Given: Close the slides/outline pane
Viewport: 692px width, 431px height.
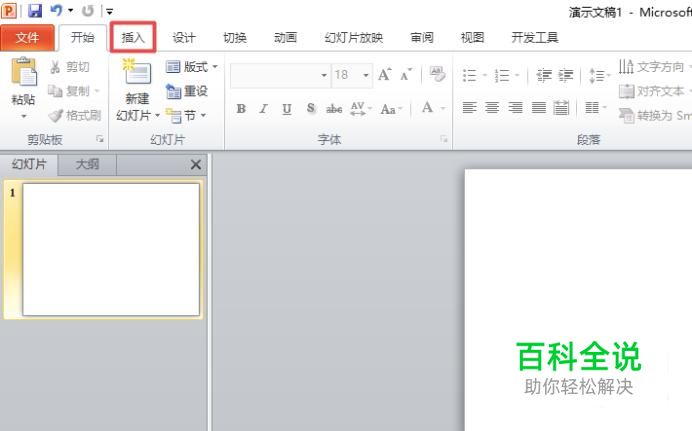Looking at the screenshot, I should (196, 165).
